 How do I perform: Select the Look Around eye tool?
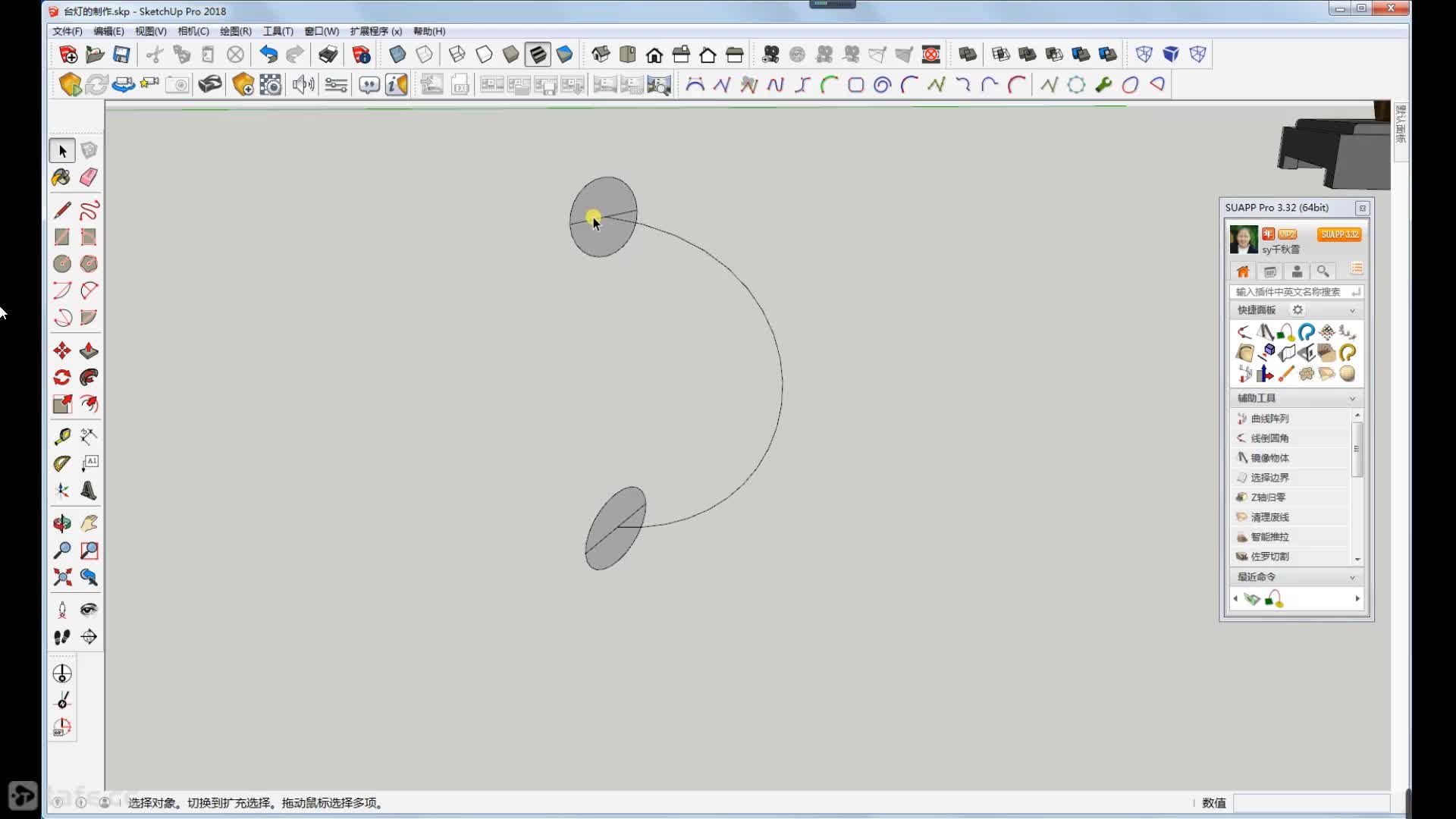89,610
